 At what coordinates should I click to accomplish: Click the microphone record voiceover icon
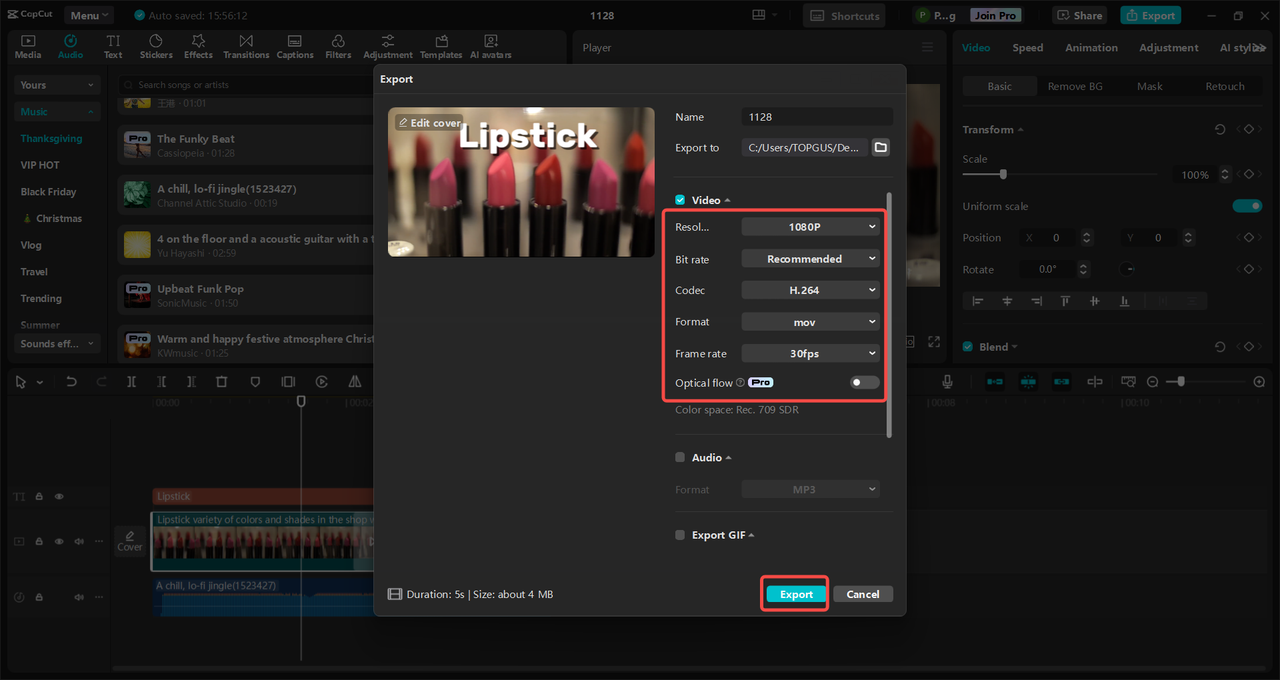pos(947,382)
